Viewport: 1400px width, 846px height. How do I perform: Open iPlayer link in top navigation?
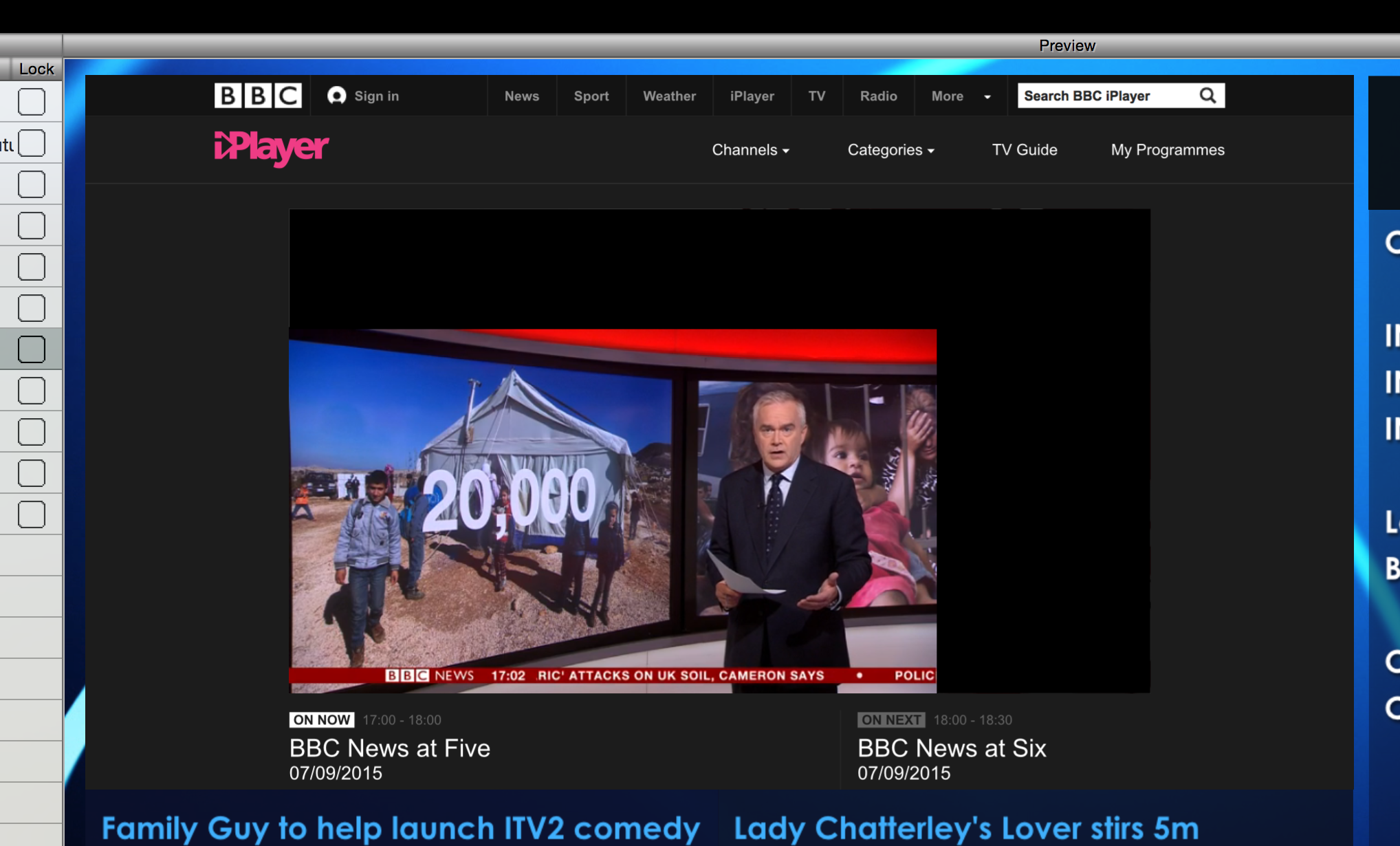click(752, 96)
